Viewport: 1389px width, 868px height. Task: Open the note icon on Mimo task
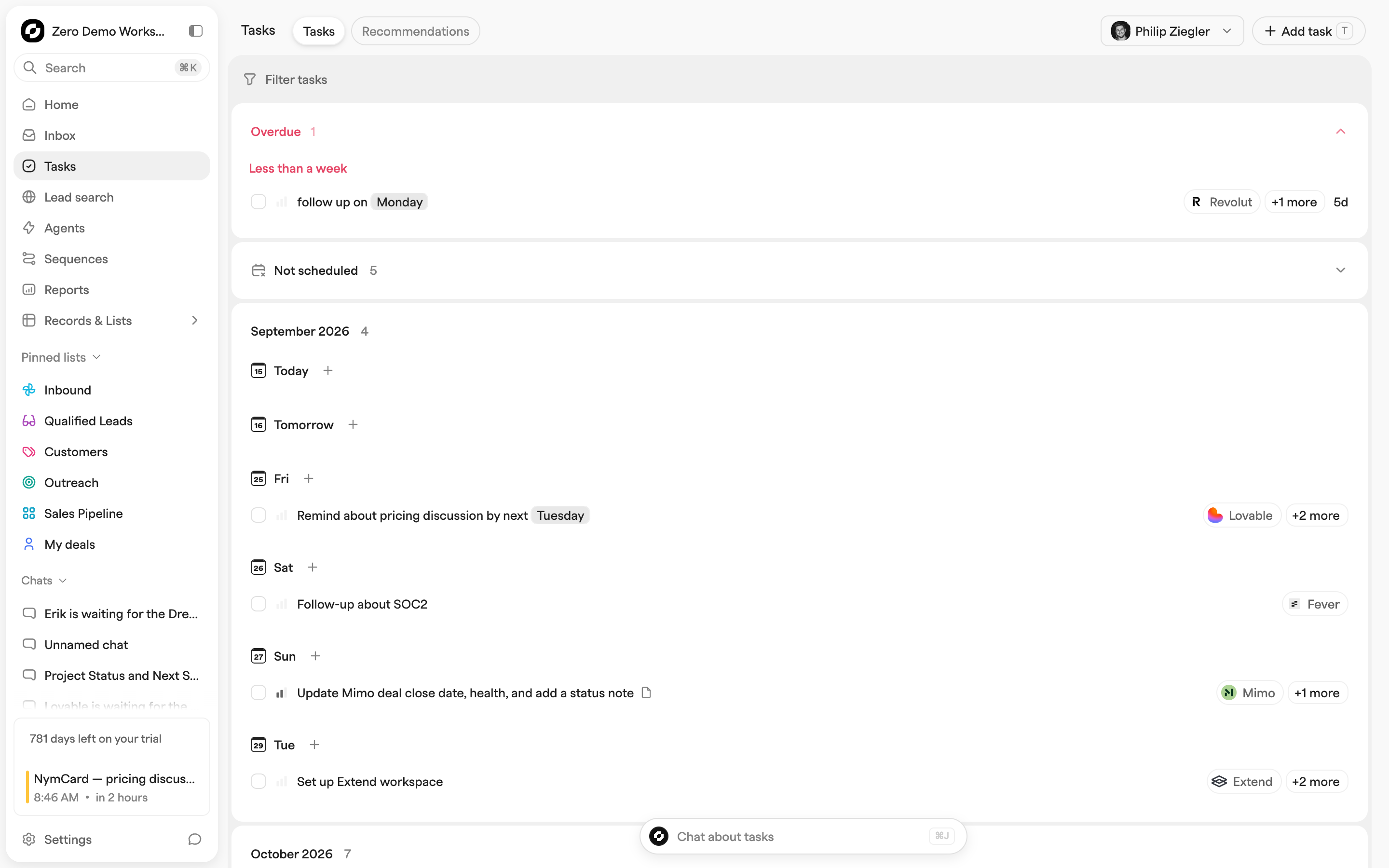[x=646, y=692]
